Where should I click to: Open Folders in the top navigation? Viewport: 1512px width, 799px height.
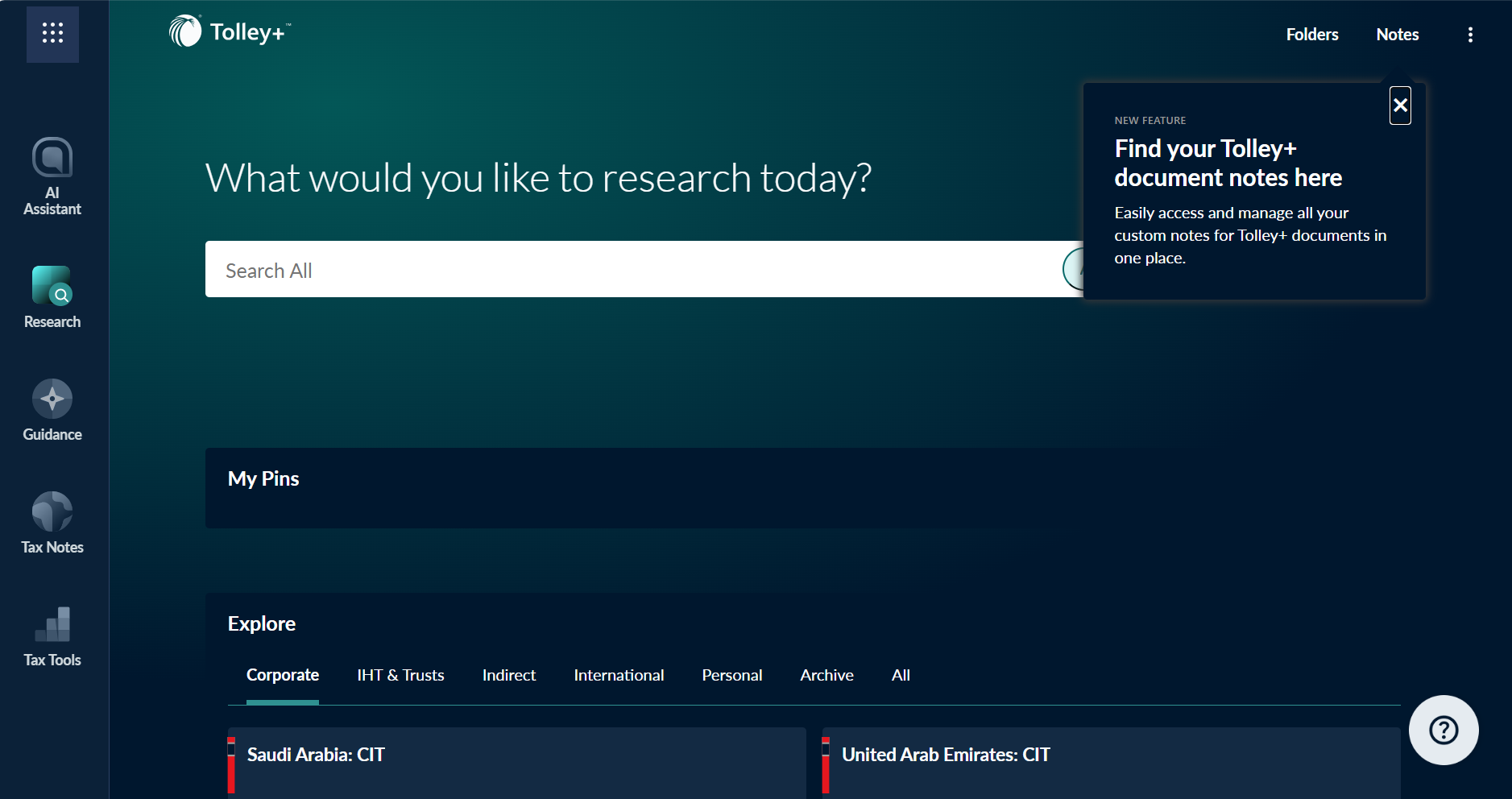click(1312, 35)
